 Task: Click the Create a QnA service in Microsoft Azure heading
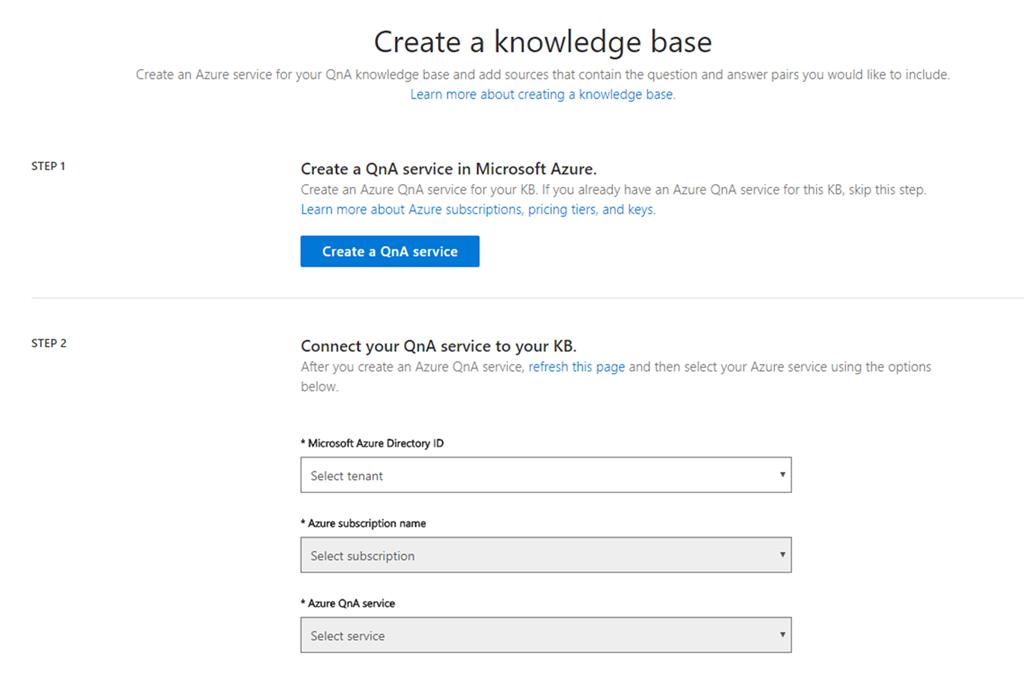click(x=448, y=168)
